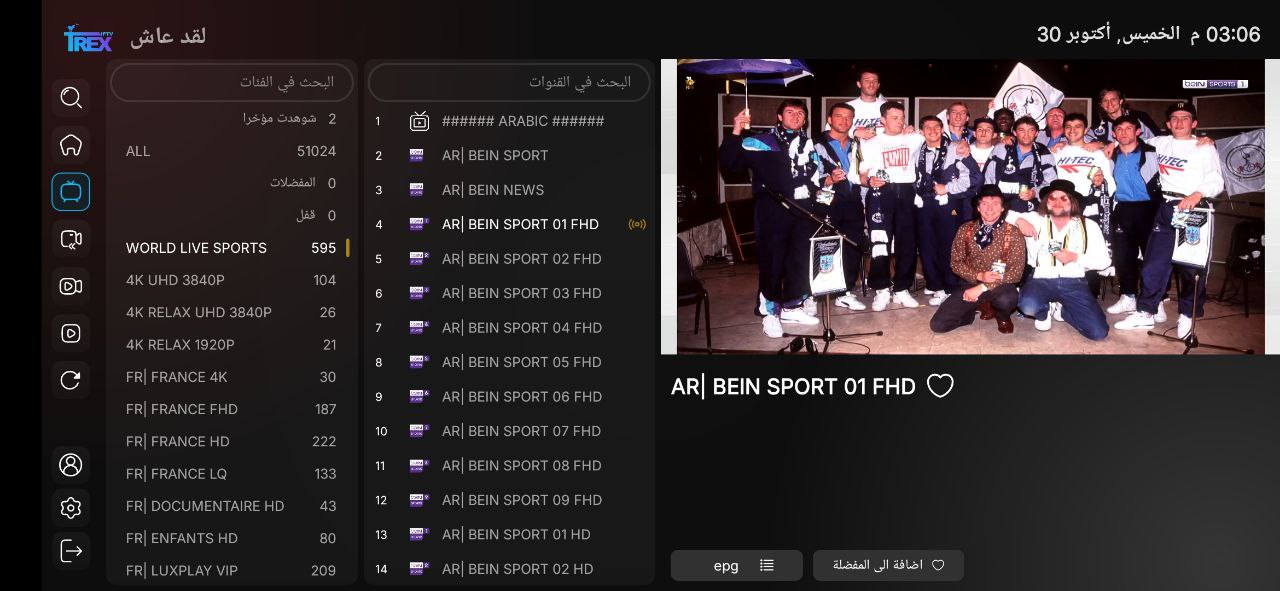Open the settings gear sidebar icon
This screenshot has height=591, width=1280.
[x=71, y=508]
